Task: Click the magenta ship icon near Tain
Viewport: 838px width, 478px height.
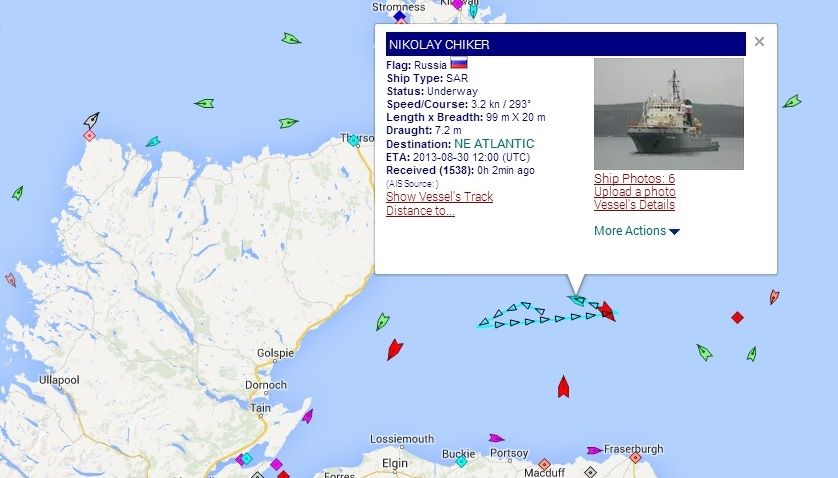Action: point(307,416)
